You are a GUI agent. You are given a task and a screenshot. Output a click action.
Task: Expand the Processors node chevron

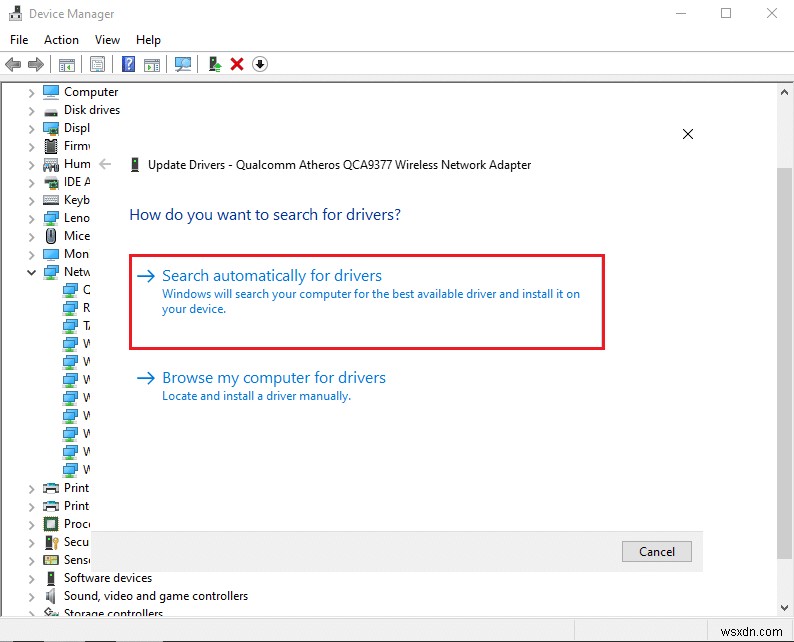point(31,525)
